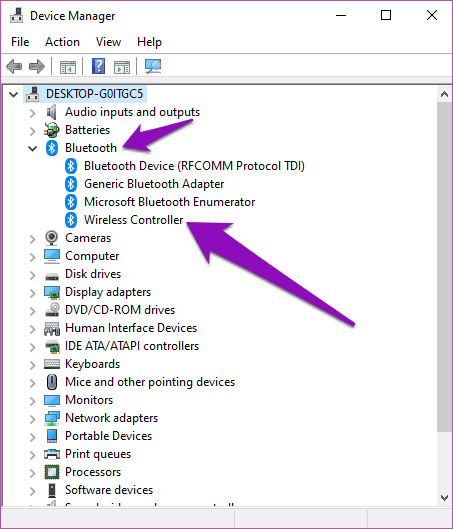The height and width of the screenshot is (529, 453).
Task: Click Scan for hardware changes icon
Action: (x=153, y=66)
